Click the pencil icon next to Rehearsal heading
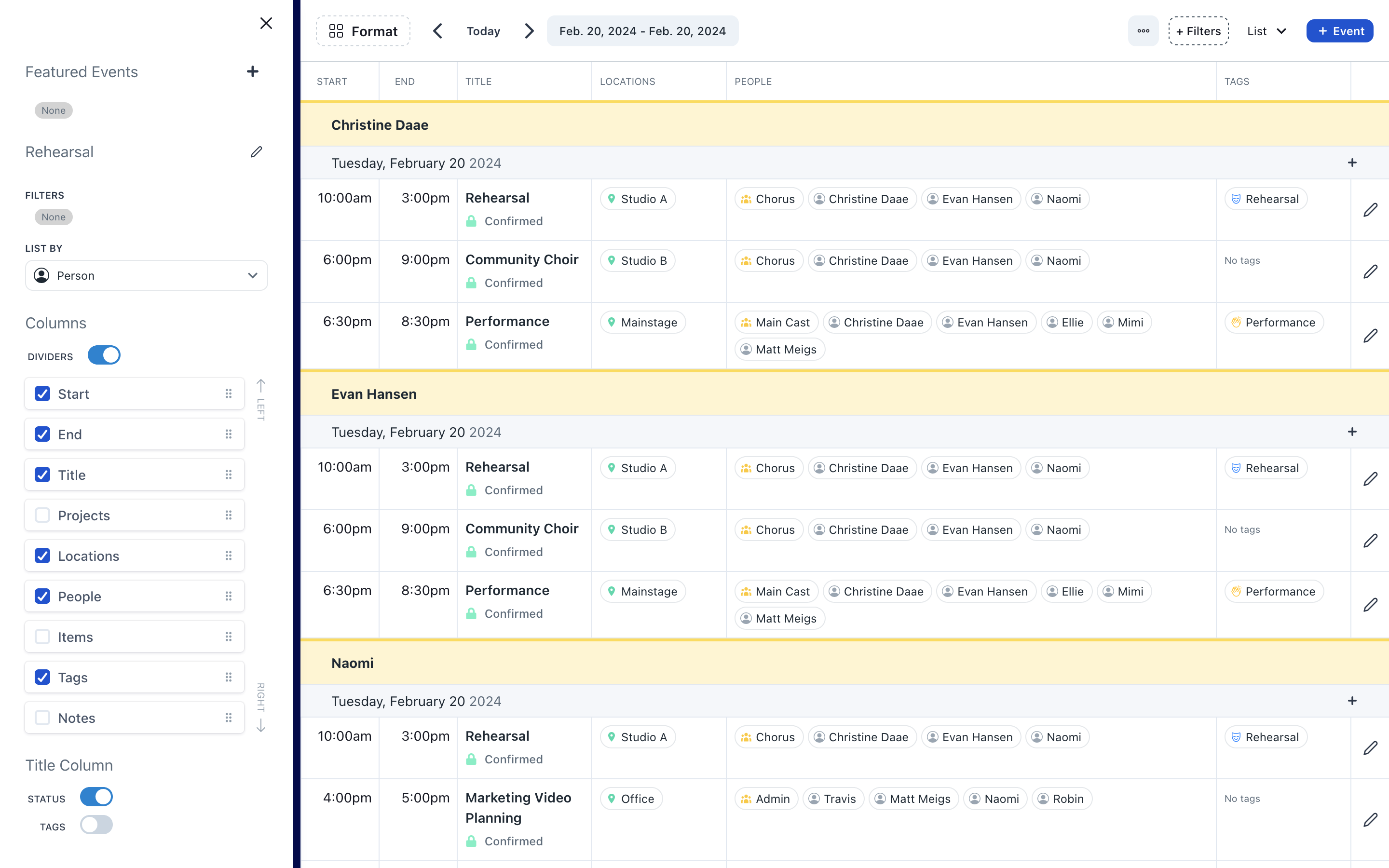1389x868 pixels. [x=256, y=152]
